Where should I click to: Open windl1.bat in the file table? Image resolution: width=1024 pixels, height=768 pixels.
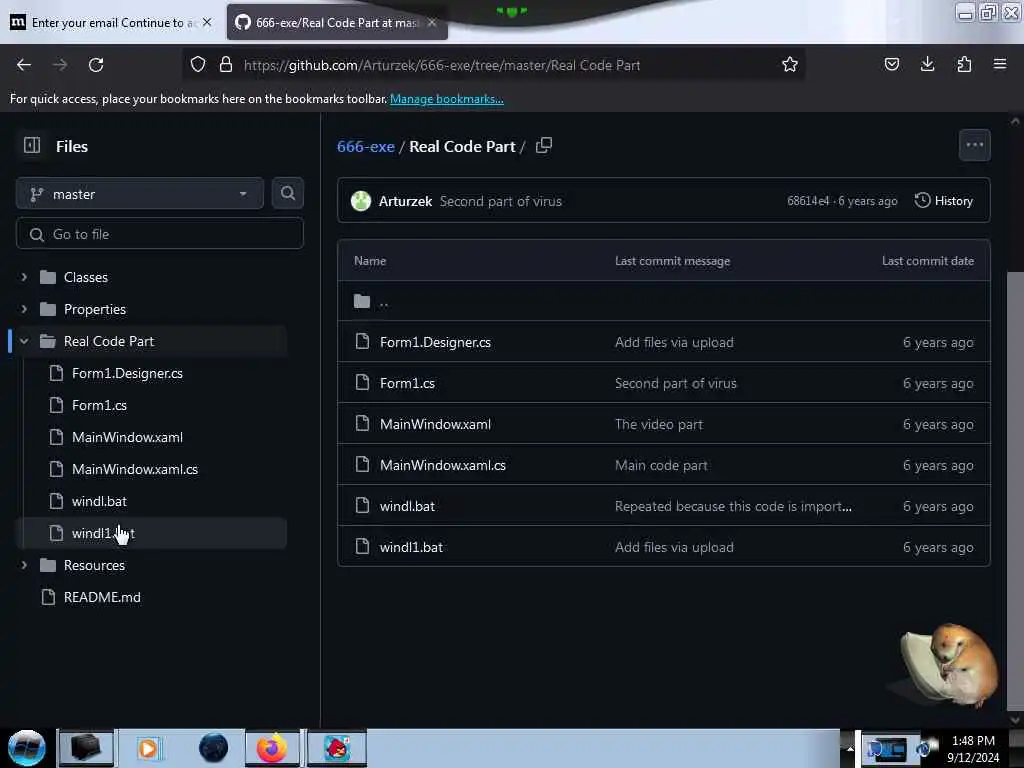(411, 547)
